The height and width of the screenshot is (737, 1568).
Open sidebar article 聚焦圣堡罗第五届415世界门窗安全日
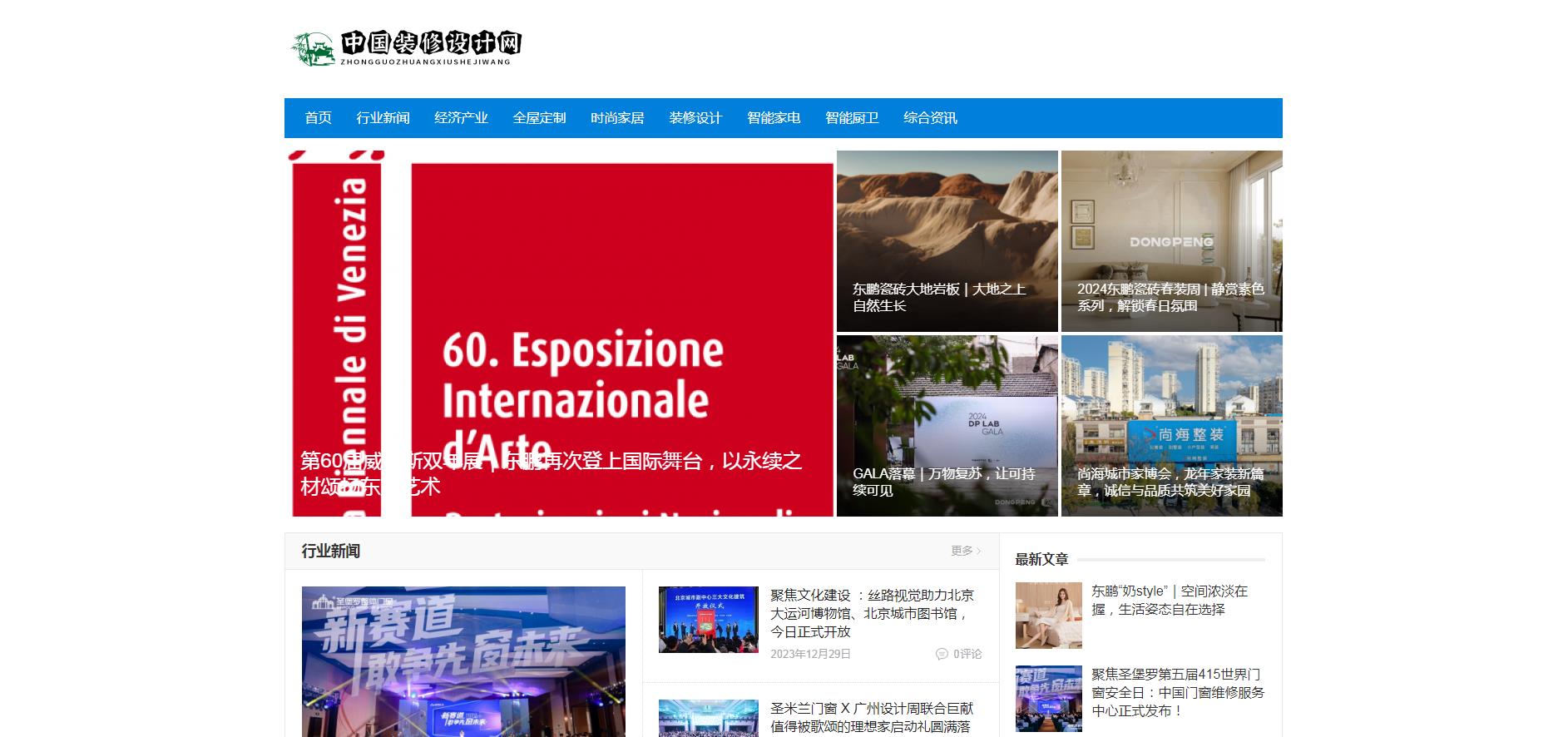click(1178, 692)
